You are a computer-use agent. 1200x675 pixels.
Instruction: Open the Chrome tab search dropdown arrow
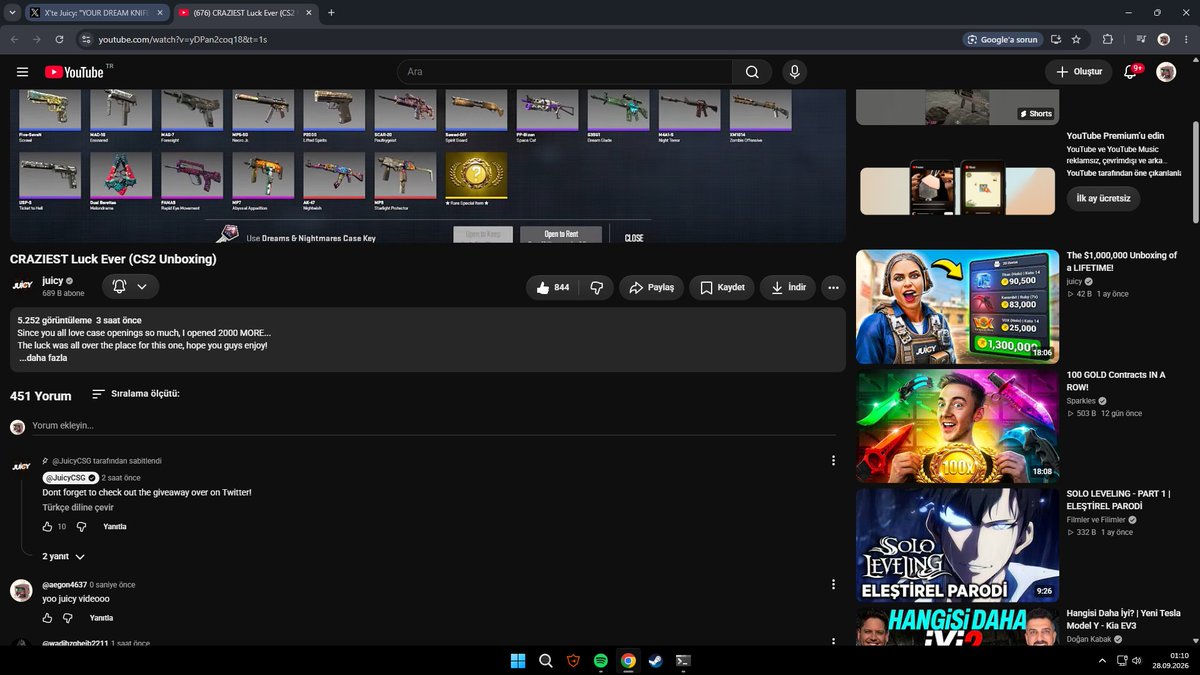pyautogui.click(x=12, y=12)
